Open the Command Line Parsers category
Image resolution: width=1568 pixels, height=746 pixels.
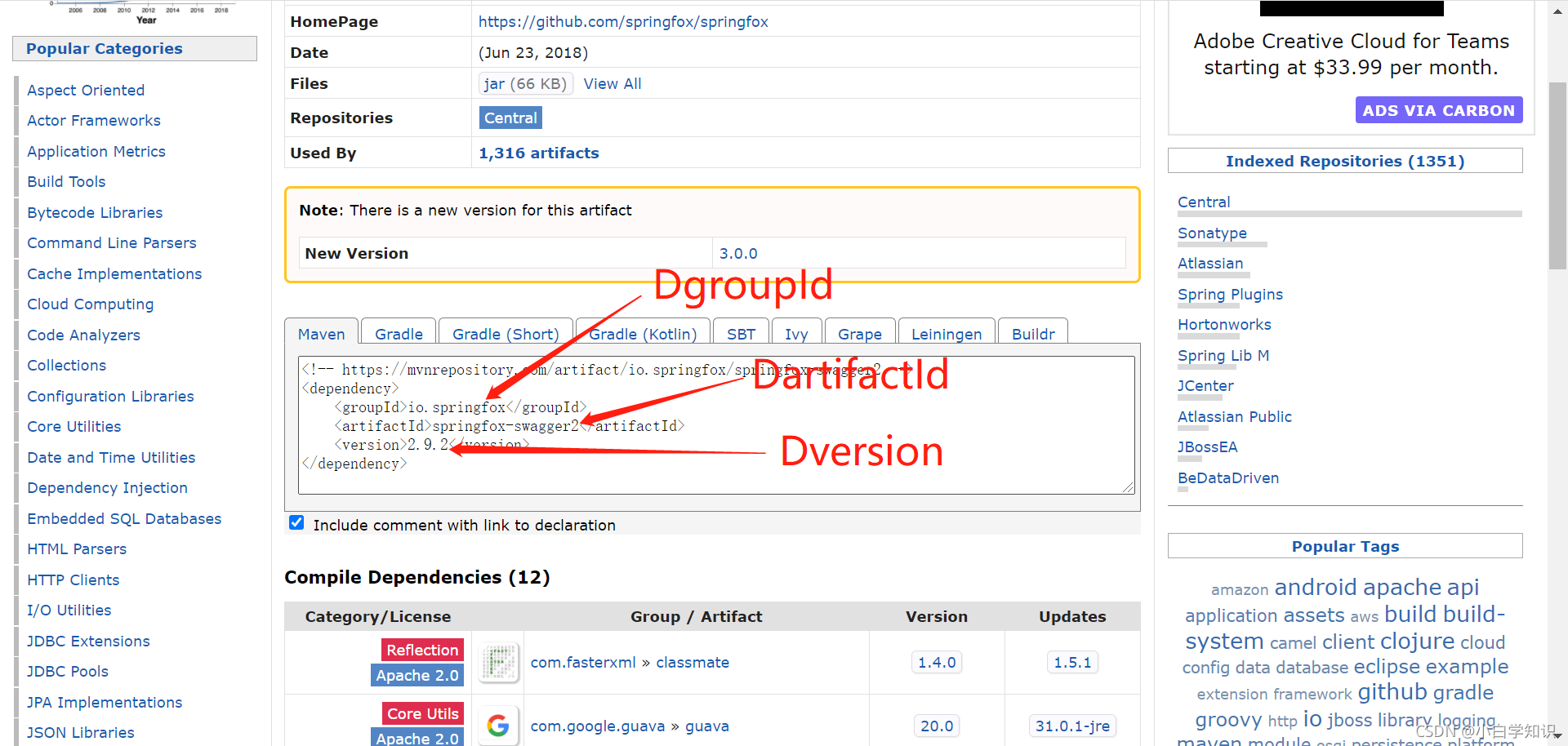[x=112, y=243]
